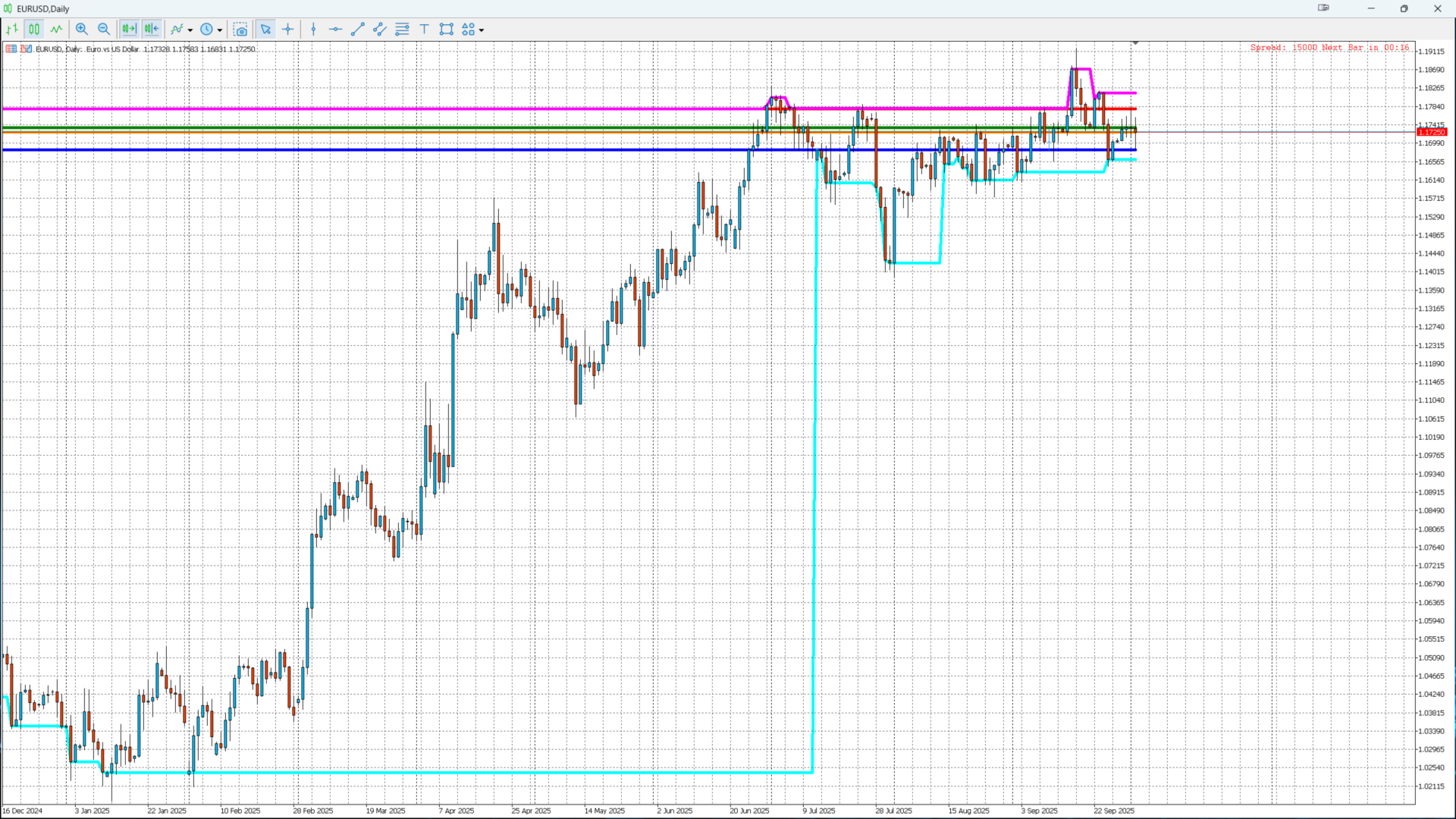Expand the shapes objects dropdown arrow

click(x=482, y=30)
